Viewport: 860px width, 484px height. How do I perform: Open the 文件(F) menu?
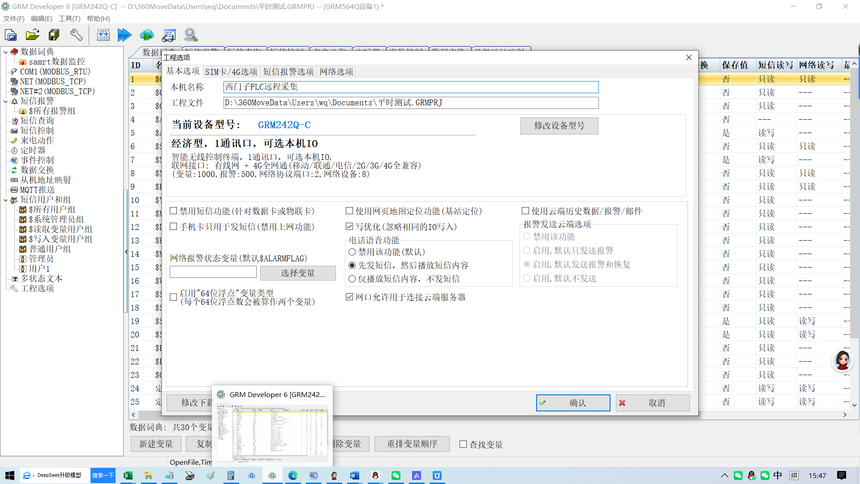point(14,19)
